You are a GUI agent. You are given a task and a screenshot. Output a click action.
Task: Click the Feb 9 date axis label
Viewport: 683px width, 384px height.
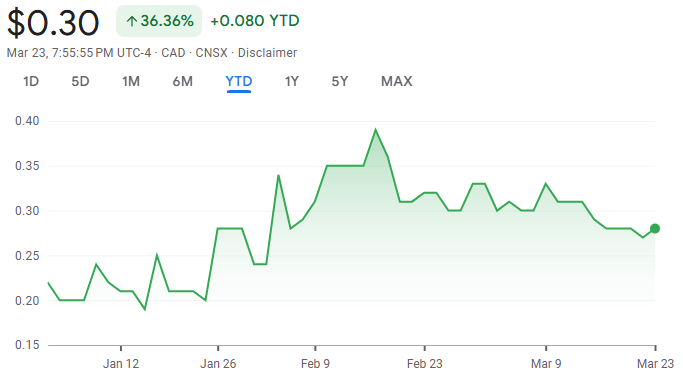point(315,364)
